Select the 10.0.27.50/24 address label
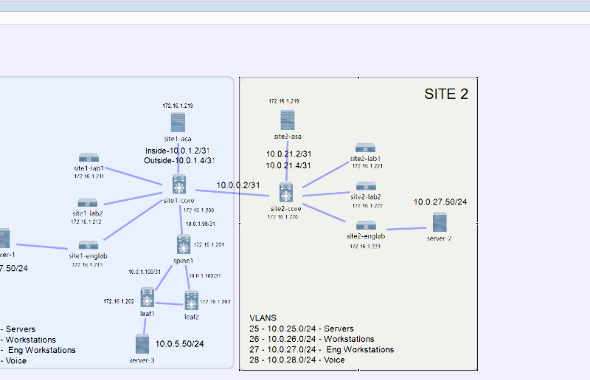Viewport: 590px width, 380px height. [x=440, y=202]
